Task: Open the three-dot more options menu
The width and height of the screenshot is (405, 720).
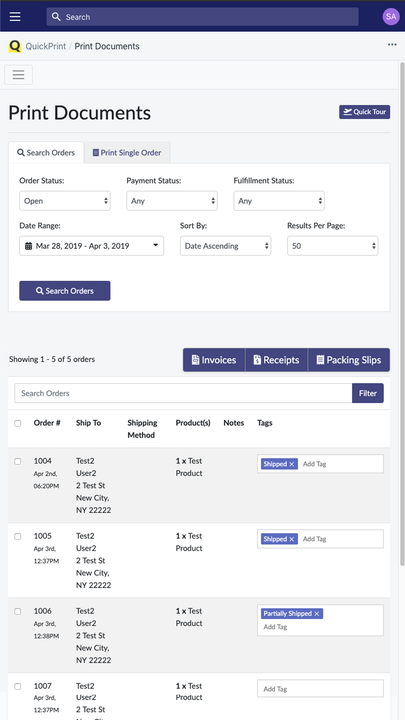Action: [x=392, y=45]
